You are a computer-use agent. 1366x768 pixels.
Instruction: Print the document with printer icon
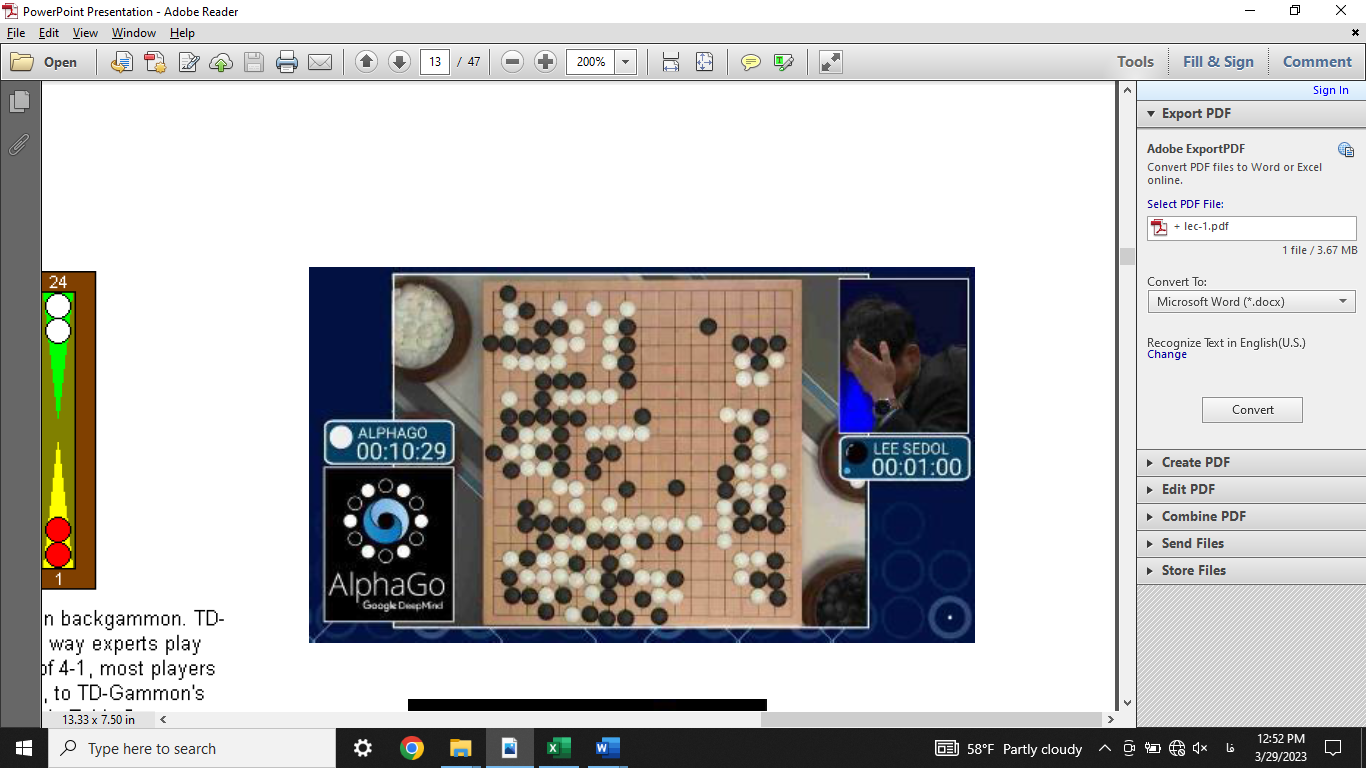(287, 62)
